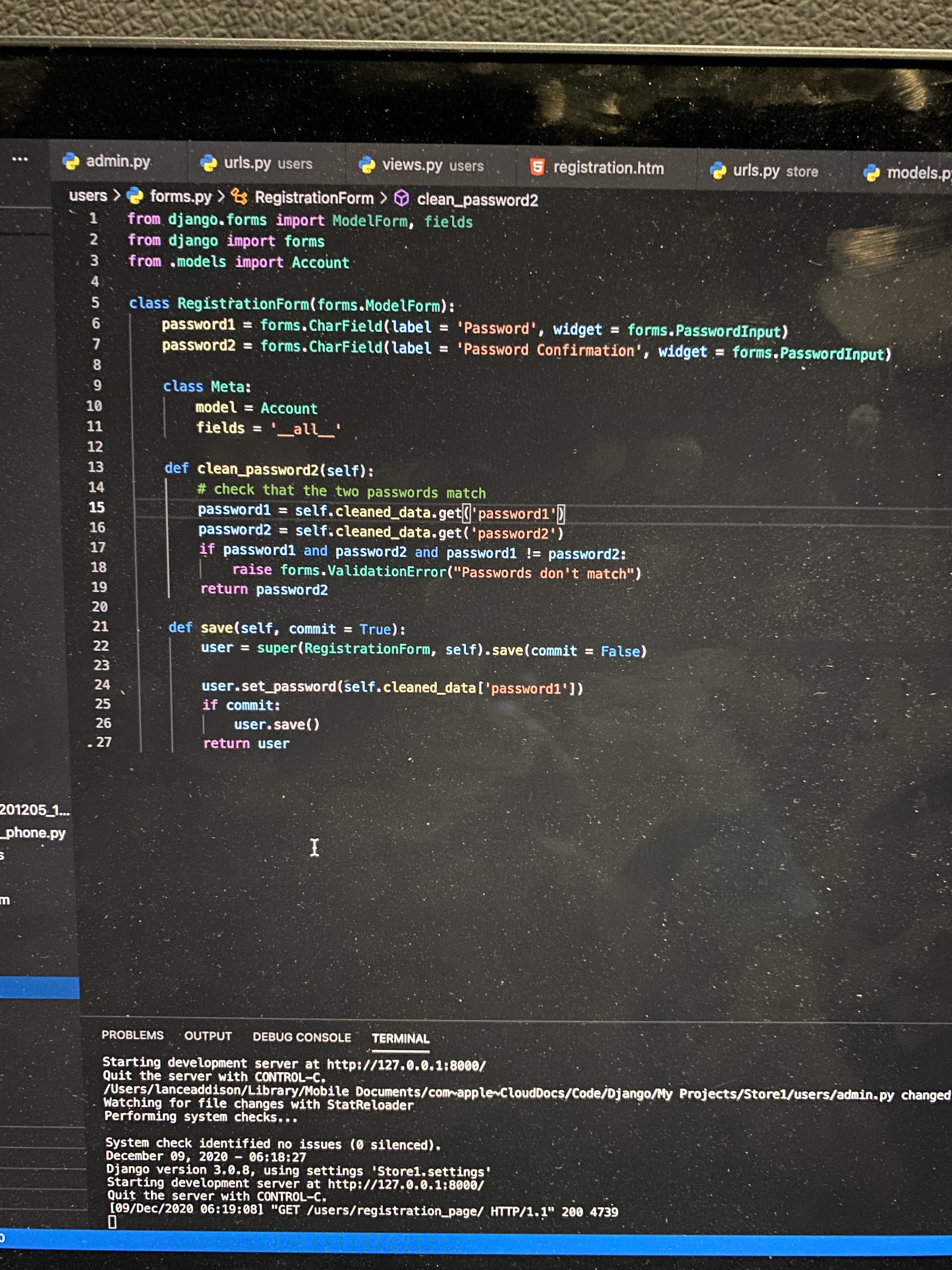
Task: Click line number 27 in the gutter
Action: point(103,742)
